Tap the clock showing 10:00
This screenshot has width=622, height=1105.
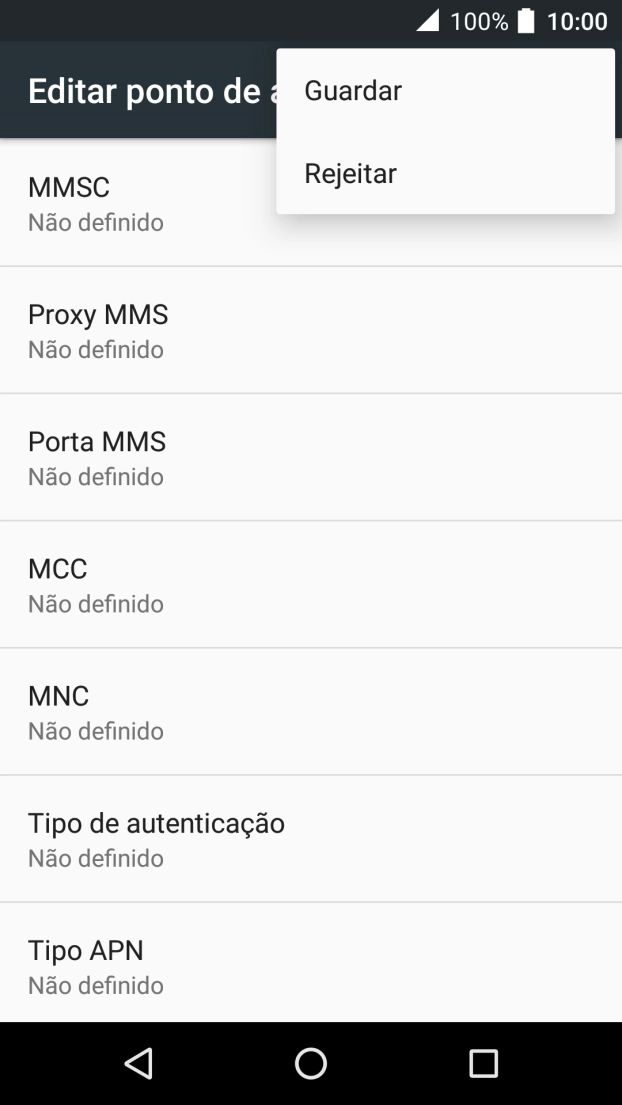point(578,20)
